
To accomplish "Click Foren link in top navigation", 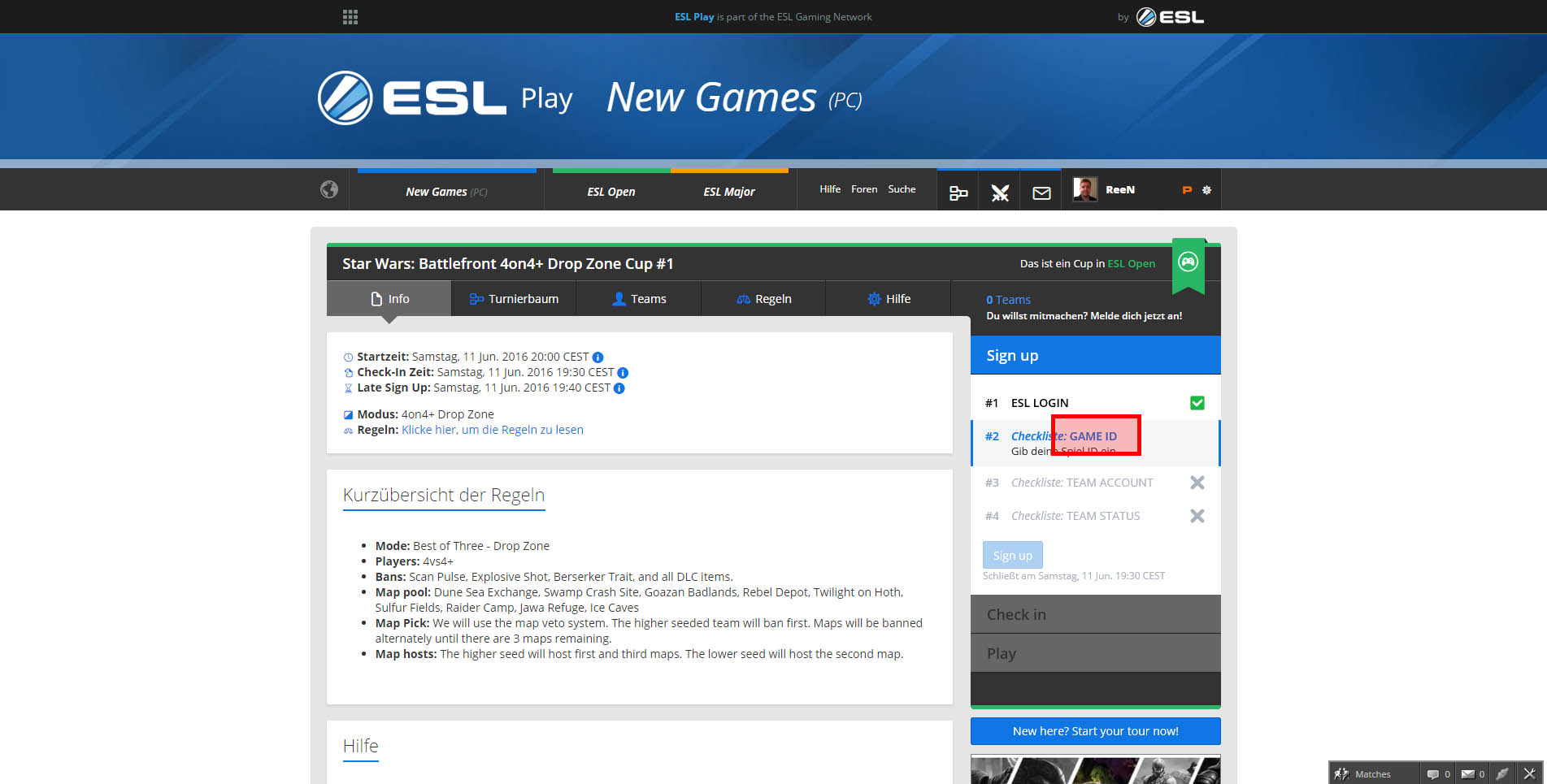I will coord(864,189).
